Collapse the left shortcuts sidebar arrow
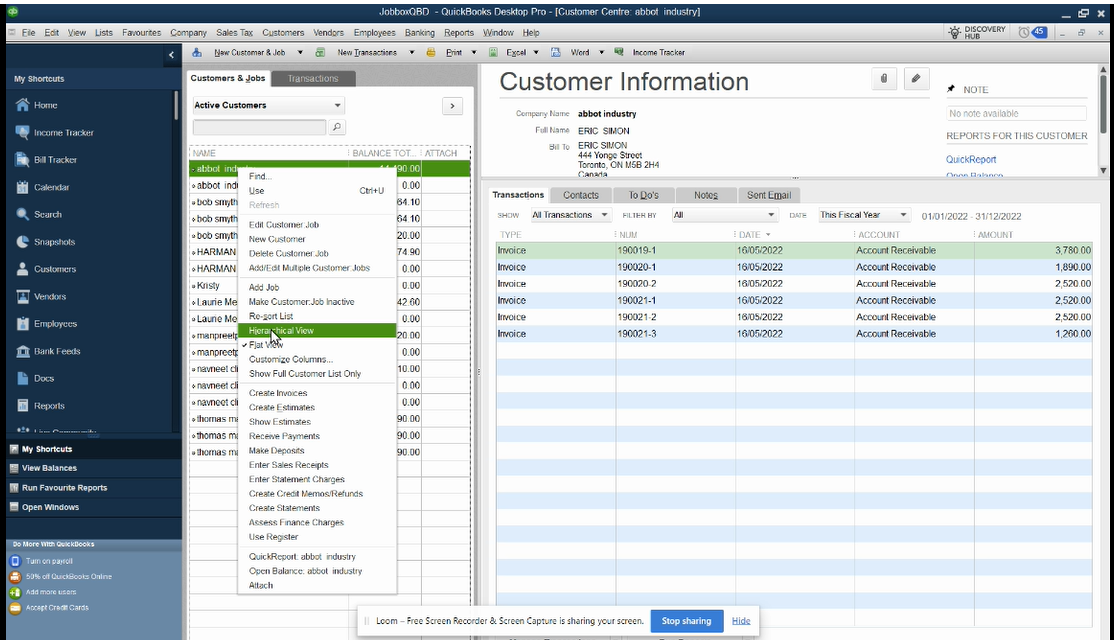Viewport: 1114px width, 640px height. (171, 55)
